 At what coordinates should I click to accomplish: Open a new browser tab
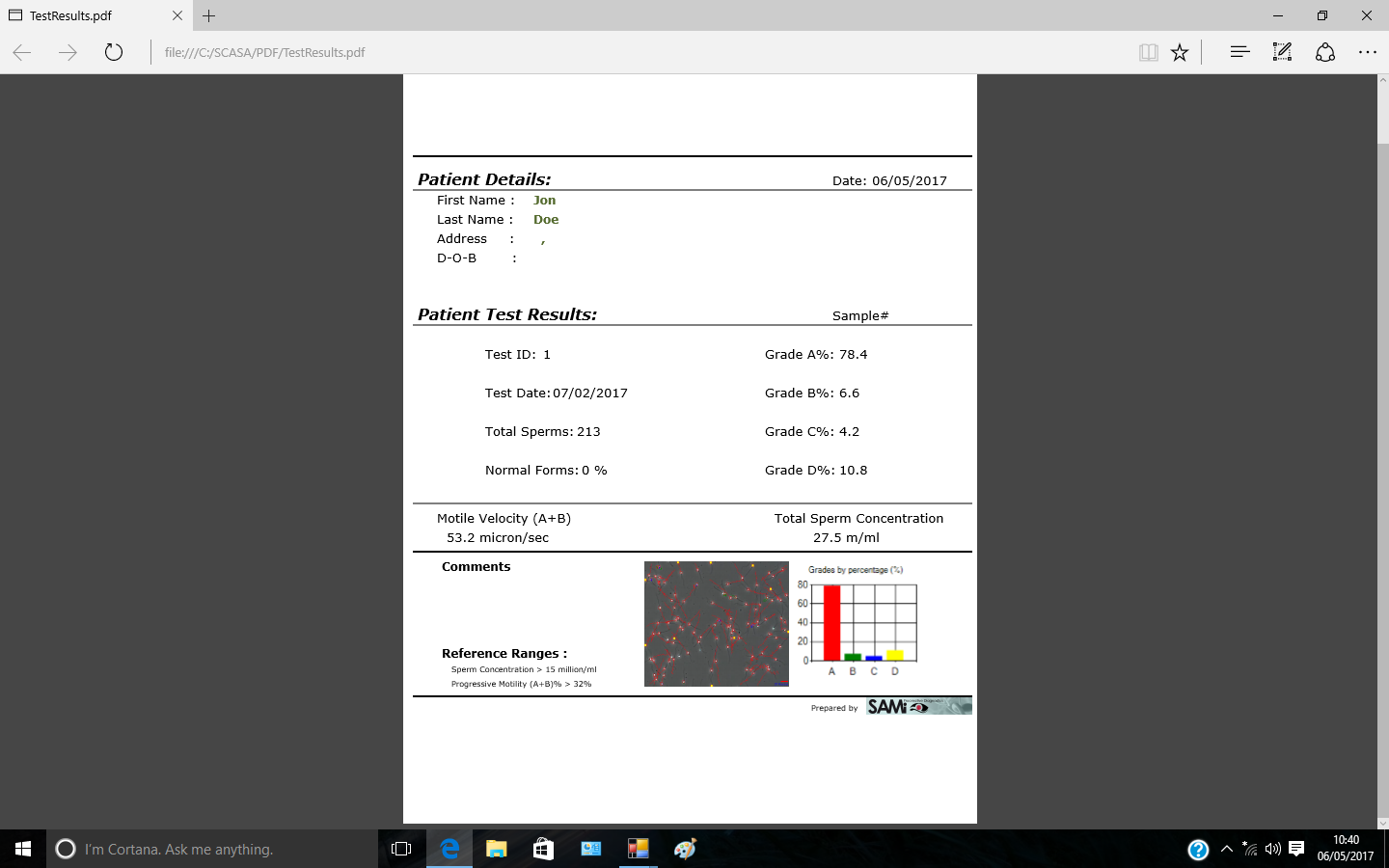point(210,15)
